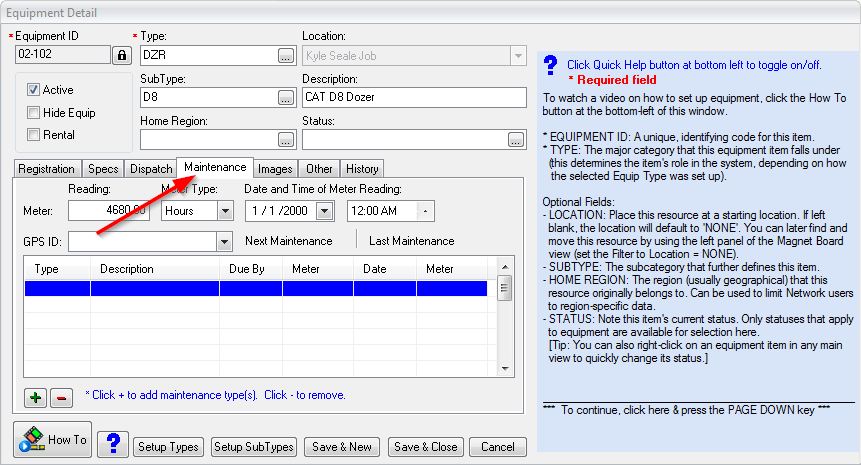Toggle Quick Help with blue question button
Viewport: 861px width, 465px height.
pos(113,444)
